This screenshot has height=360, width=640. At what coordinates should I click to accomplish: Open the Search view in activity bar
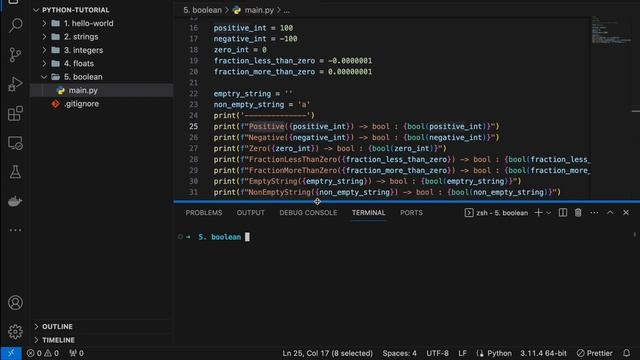point(15,25)
